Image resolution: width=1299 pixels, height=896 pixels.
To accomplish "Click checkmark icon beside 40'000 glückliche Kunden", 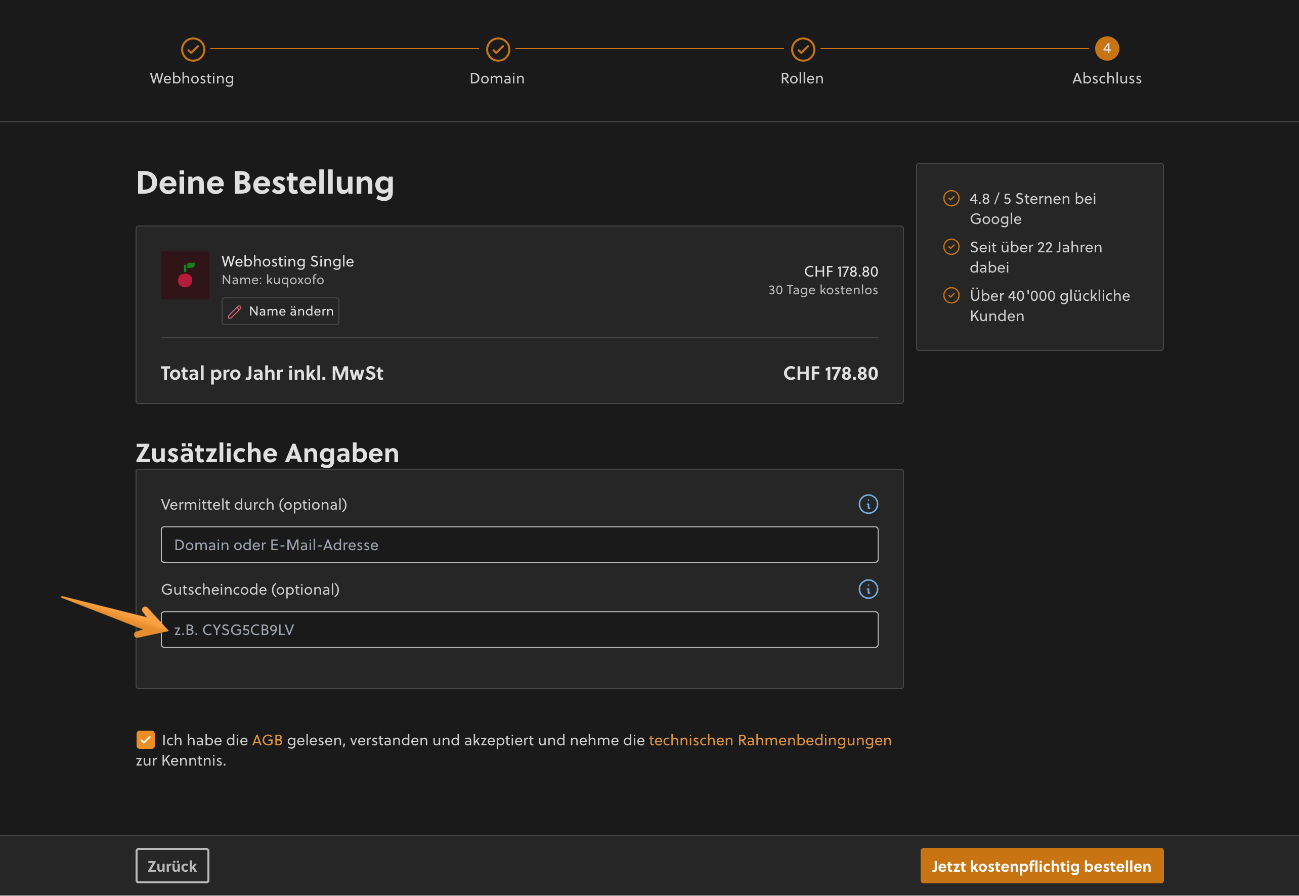I will click(951, 295).
